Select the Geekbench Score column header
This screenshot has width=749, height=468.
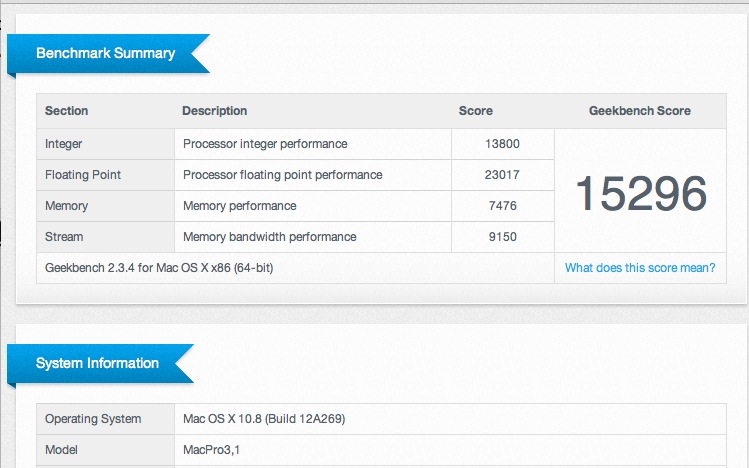coord(640,111)
